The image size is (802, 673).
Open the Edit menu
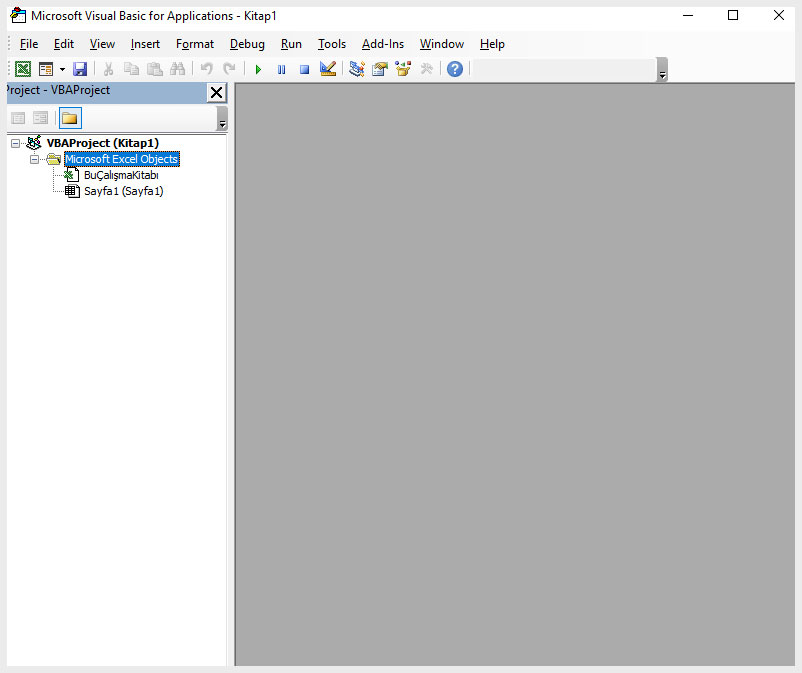(64, 44)
